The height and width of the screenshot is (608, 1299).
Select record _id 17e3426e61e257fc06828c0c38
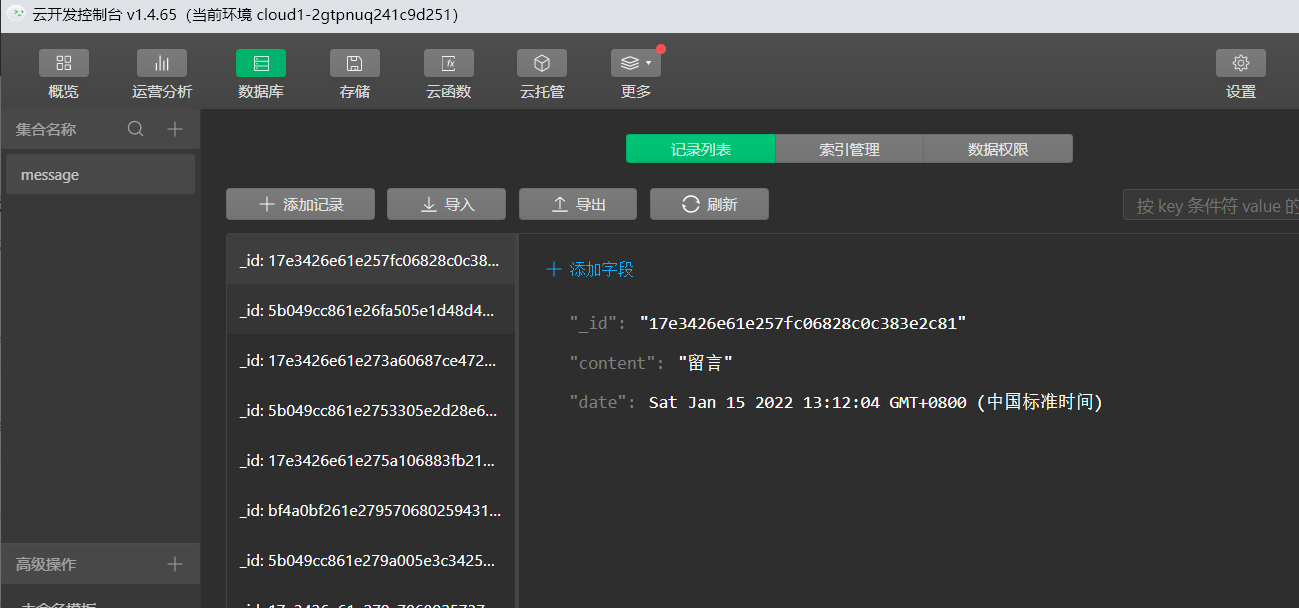[371, 260]
